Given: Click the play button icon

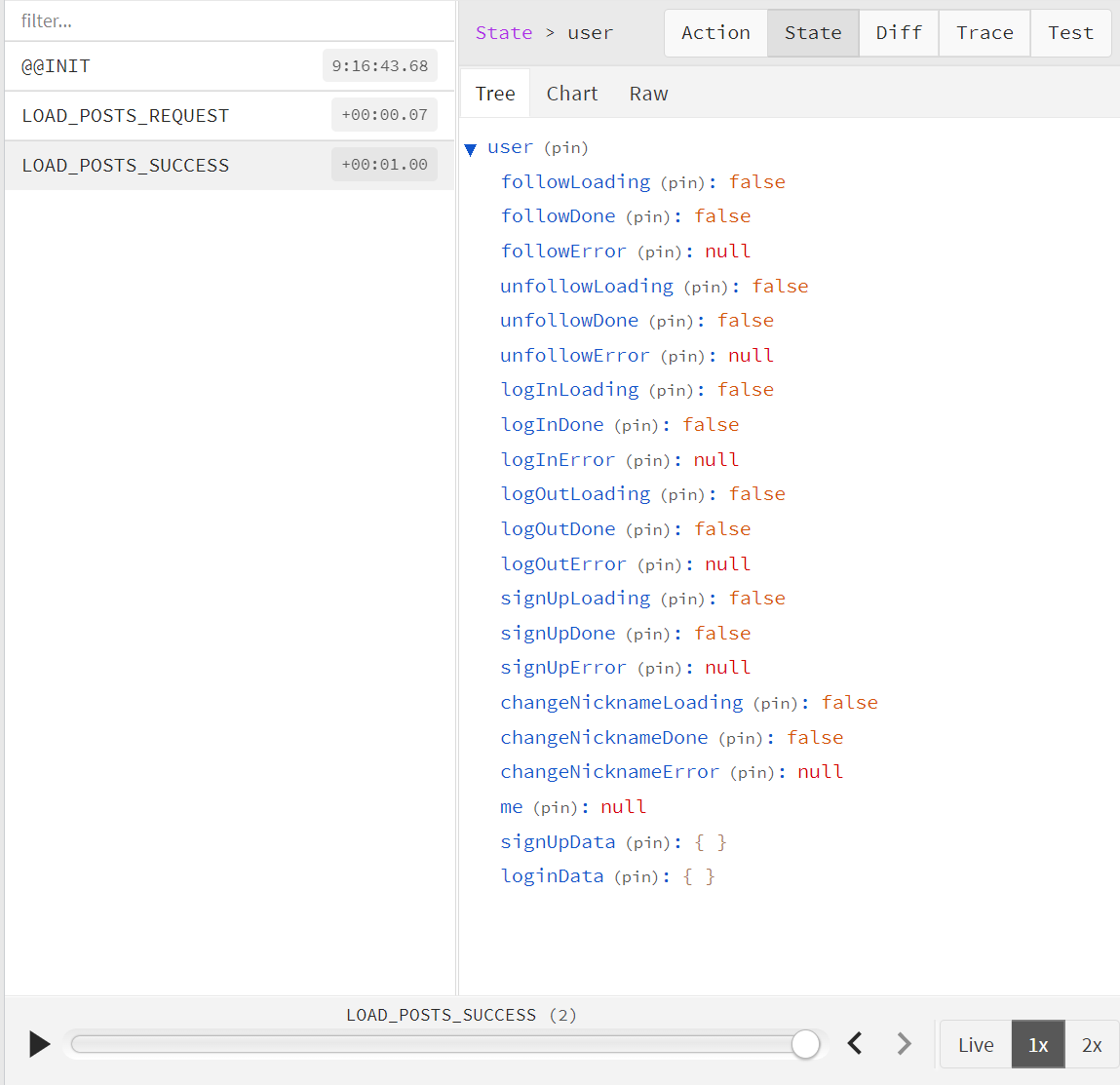Looking at the screenshot, I should pyautogui.click(x=39, y=1044).
